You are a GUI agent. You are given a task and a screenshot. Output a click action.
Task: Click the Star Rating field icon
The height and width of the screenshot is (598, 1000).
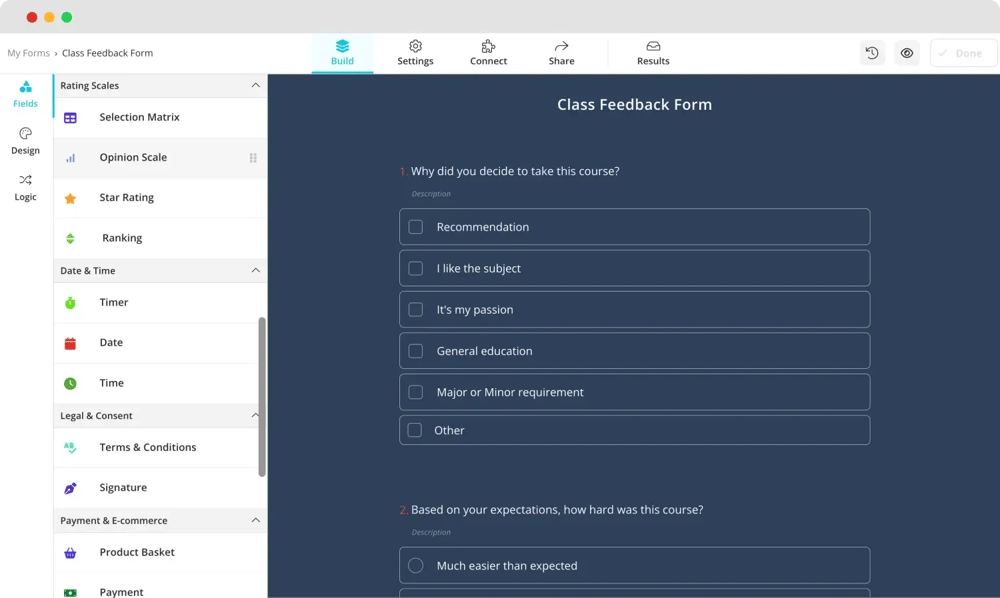pos(69,197)
